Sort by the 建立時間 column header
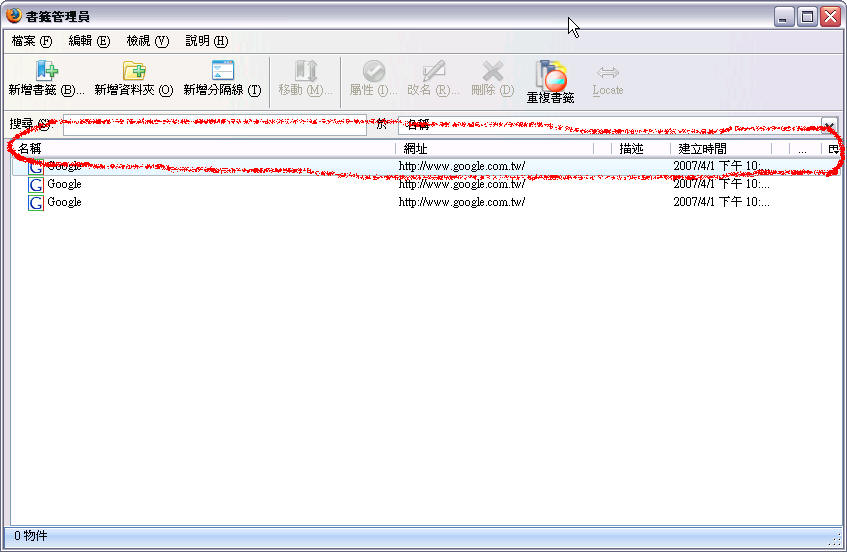This screenshot has height=552, width=847. tap(721, 149)
